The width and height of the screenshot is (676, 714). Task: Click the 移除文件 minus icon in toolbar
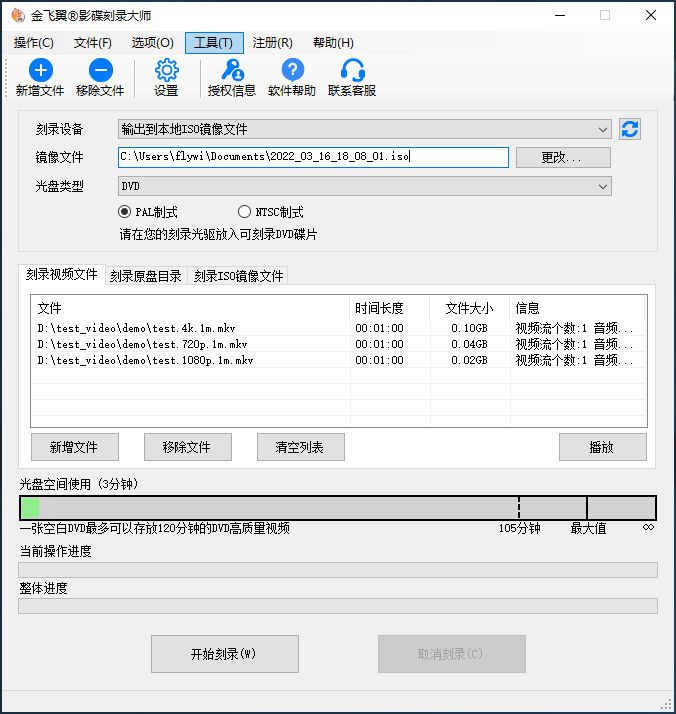point(100,70)
